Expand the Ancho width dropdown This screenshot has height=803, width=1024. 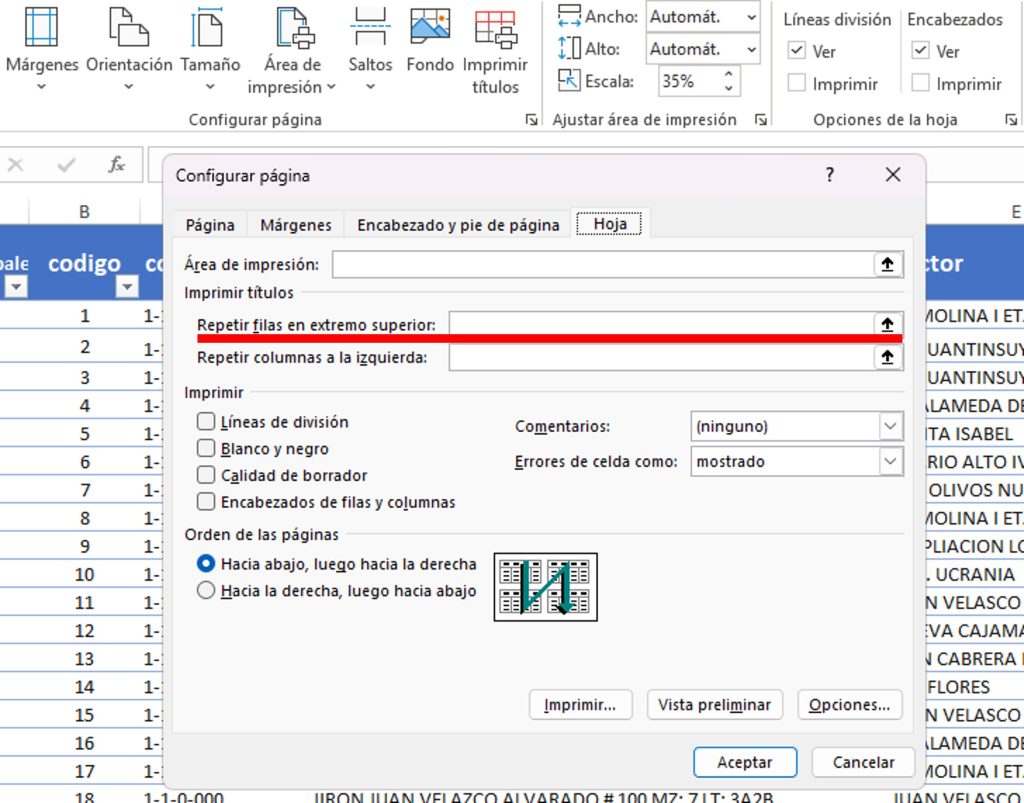[x=750, y=17]
